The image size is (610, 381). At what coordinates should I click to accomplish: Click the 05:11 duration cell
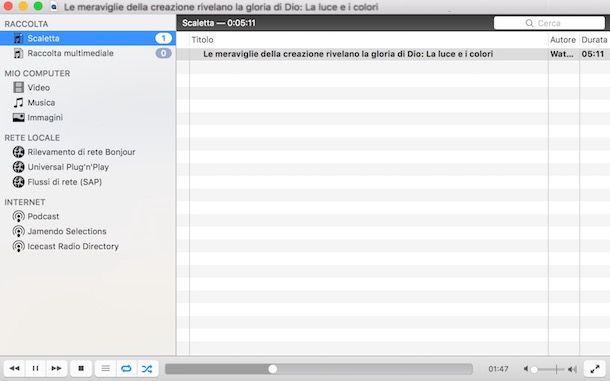point(593,54)
